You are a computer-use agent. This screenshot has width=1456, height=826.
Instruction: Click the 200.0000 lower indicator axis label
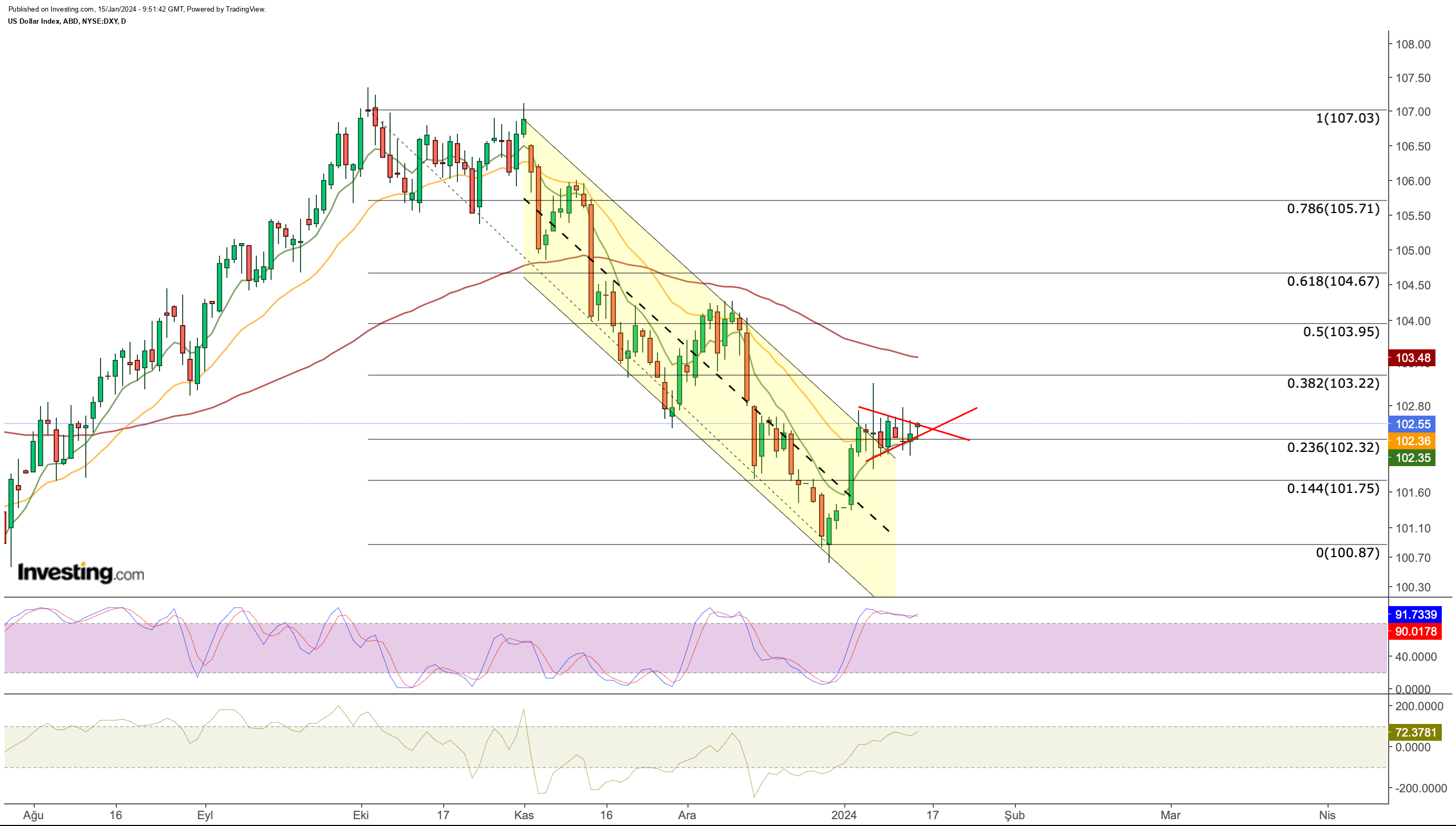coord(1420,706)
